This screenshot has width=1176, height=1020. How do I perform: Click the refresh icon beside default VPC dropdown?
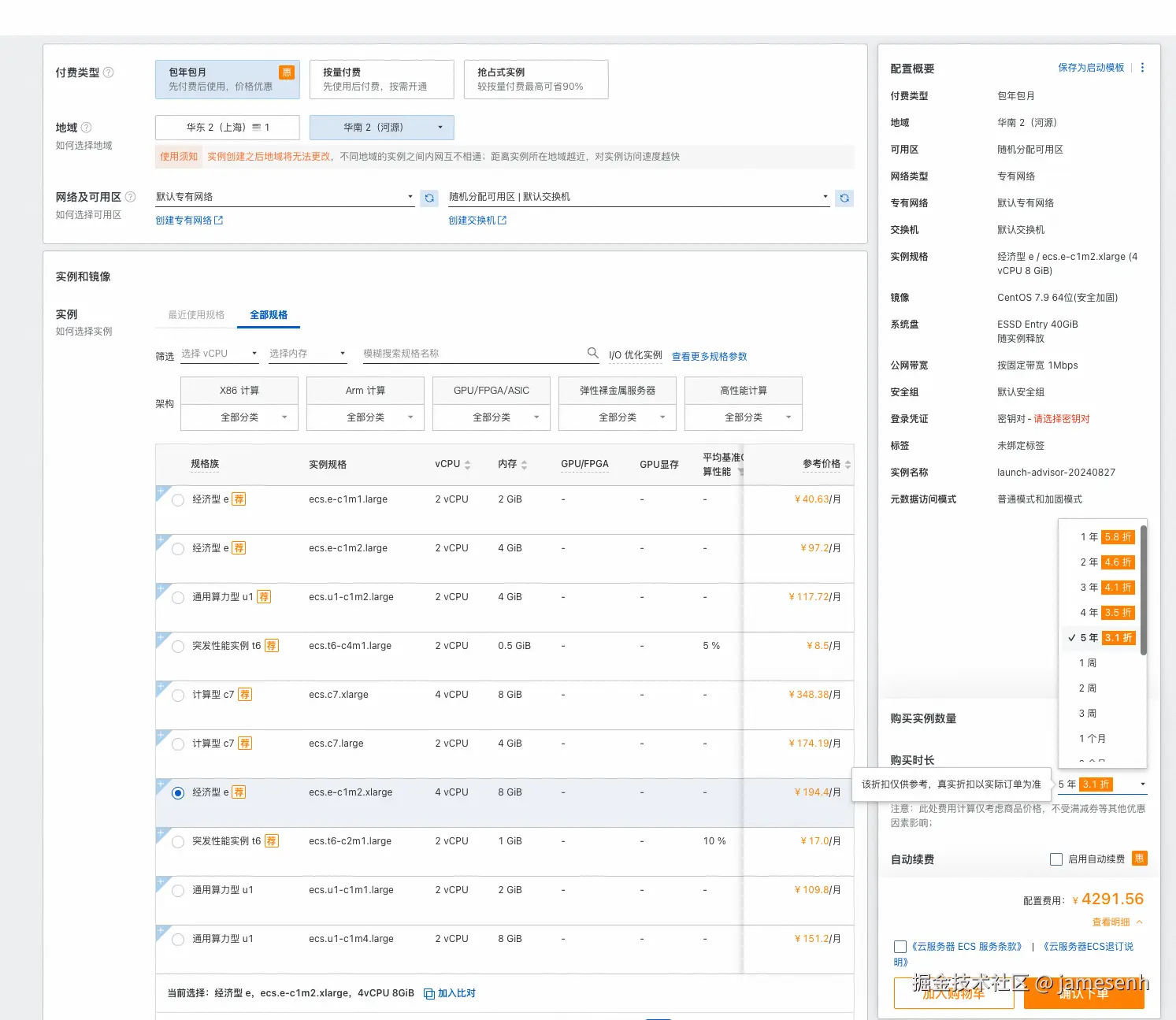(x=429, y=198)
